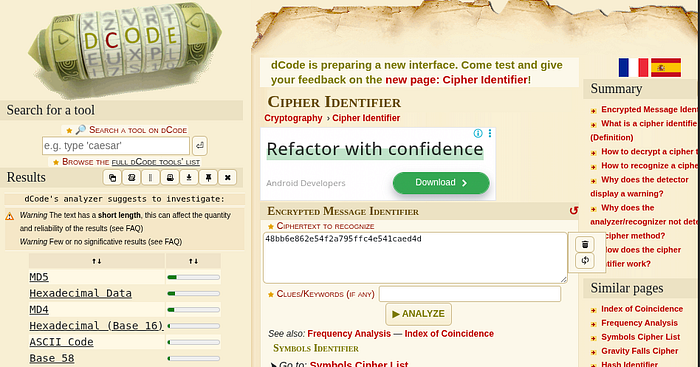700x367 pixels.
Task: Print the results with printer icon
Action: (170, 178)
